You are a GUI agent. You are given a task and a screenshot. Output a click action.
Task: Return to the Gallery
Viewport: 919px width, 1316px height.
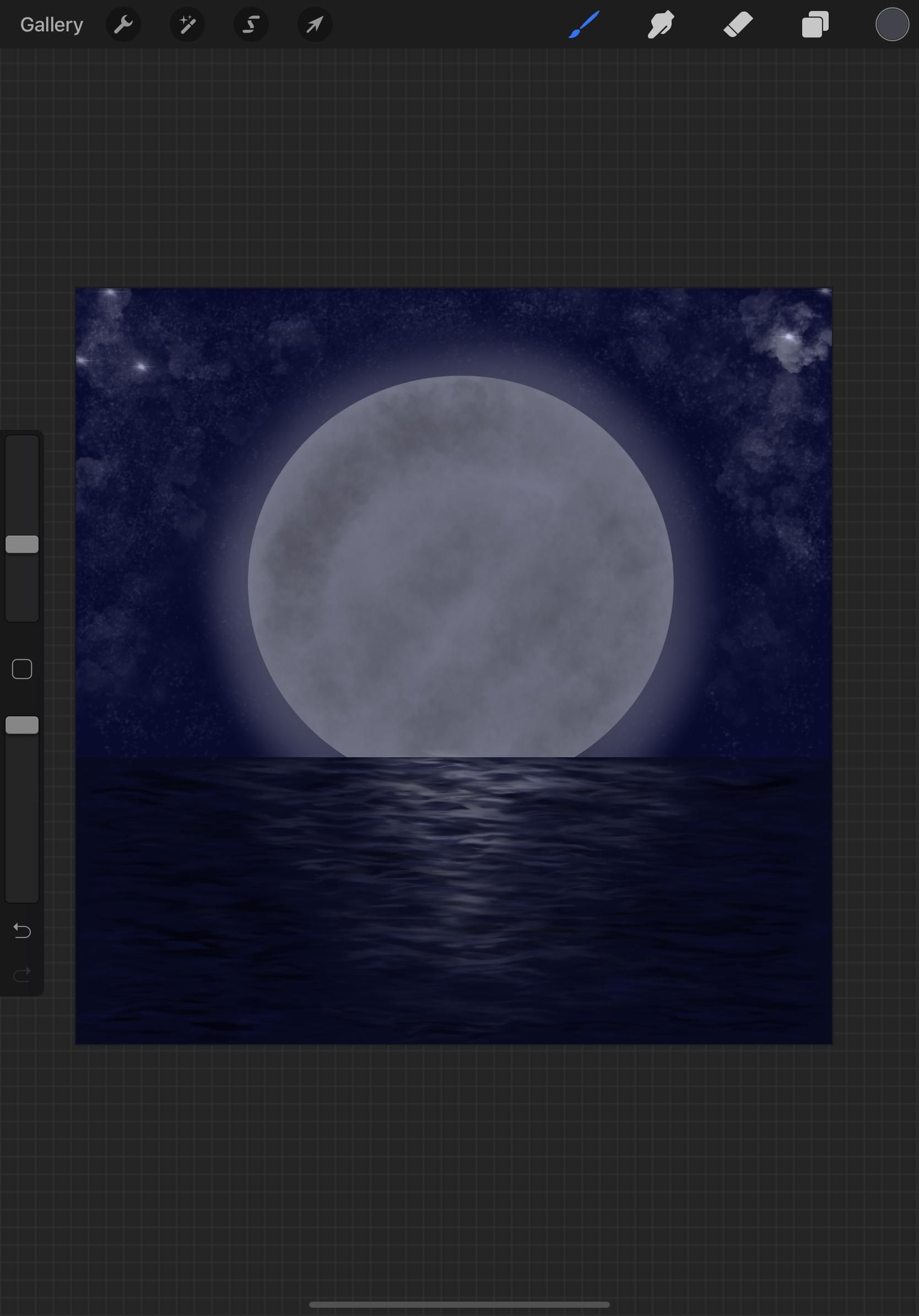pos(51,24)
